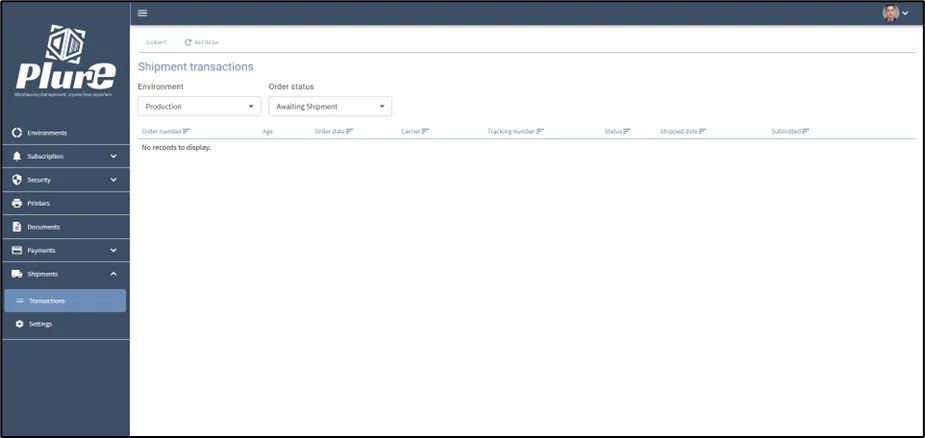Toggle the hamburger menu in top bar
This screenshot has height=438, width=925.
pos(142,13)
